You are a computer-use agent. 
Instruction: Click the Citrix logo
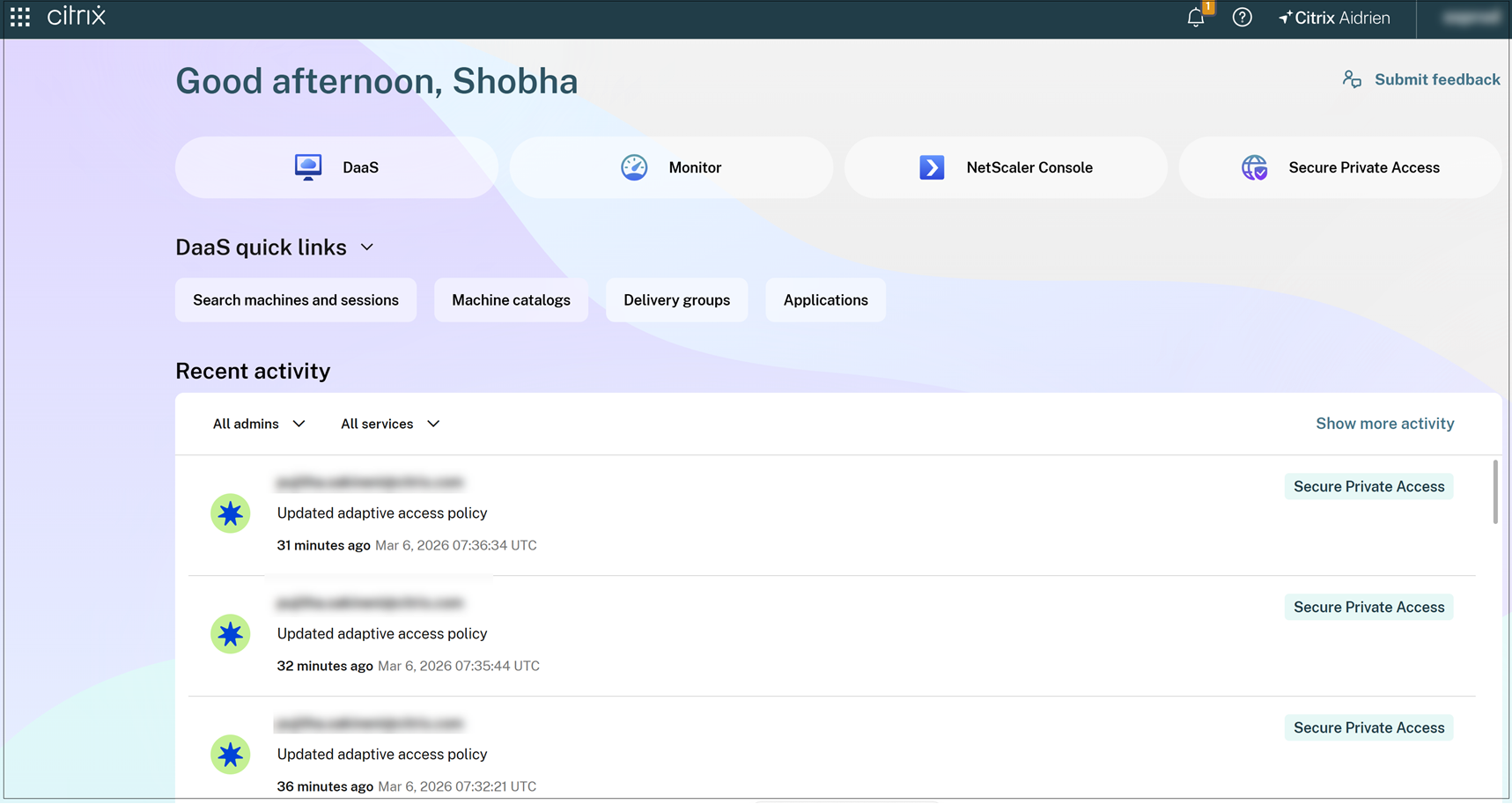coord(77,16)
